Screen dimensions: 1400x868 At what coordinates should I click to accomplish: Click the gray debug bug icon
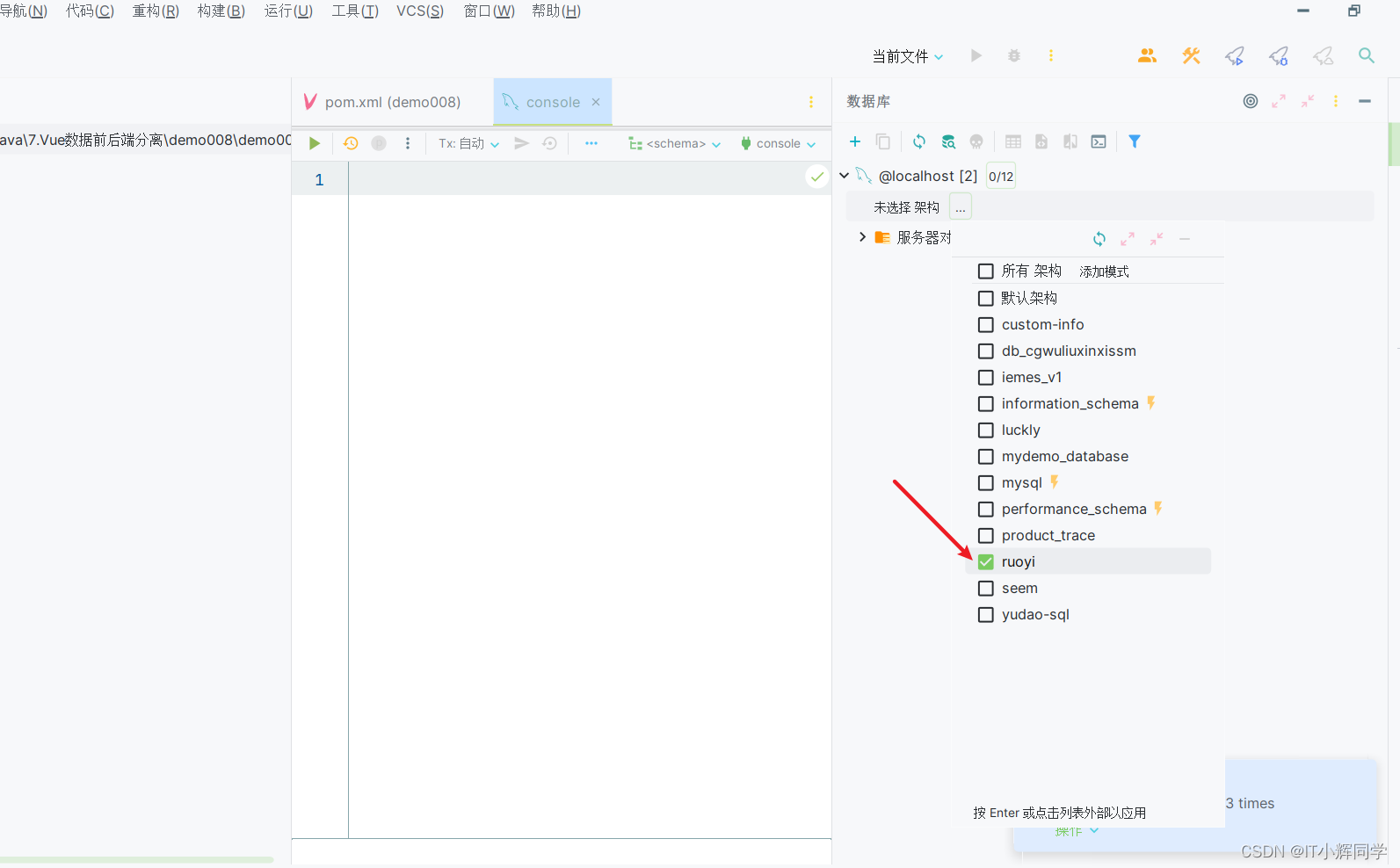click(1014, 55)
